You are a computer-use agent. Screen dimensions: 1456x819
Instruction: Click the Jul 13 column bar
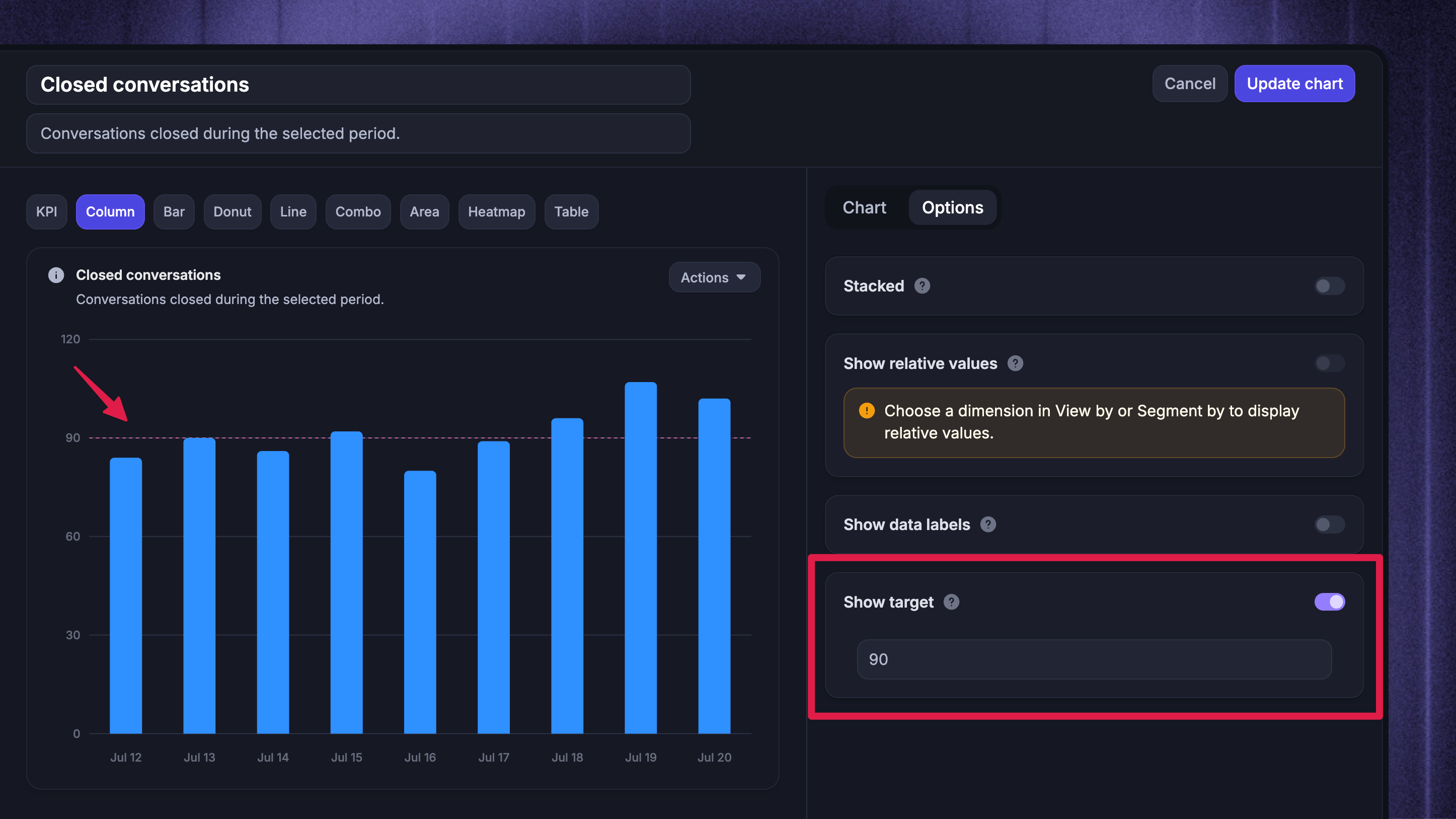click(199, 585)
